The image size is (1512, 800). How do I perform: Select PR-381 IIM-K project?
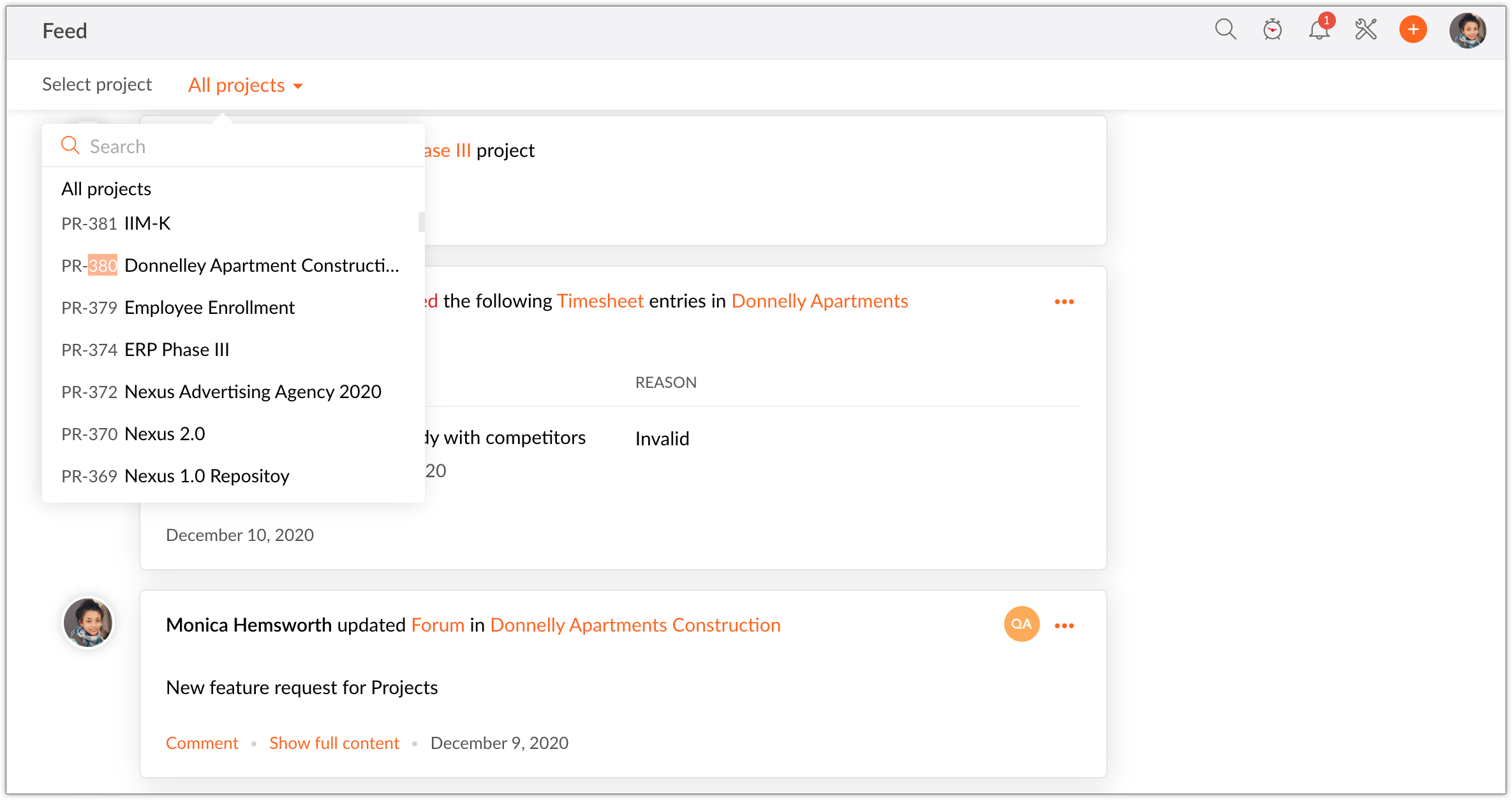[x=116, y=223]
